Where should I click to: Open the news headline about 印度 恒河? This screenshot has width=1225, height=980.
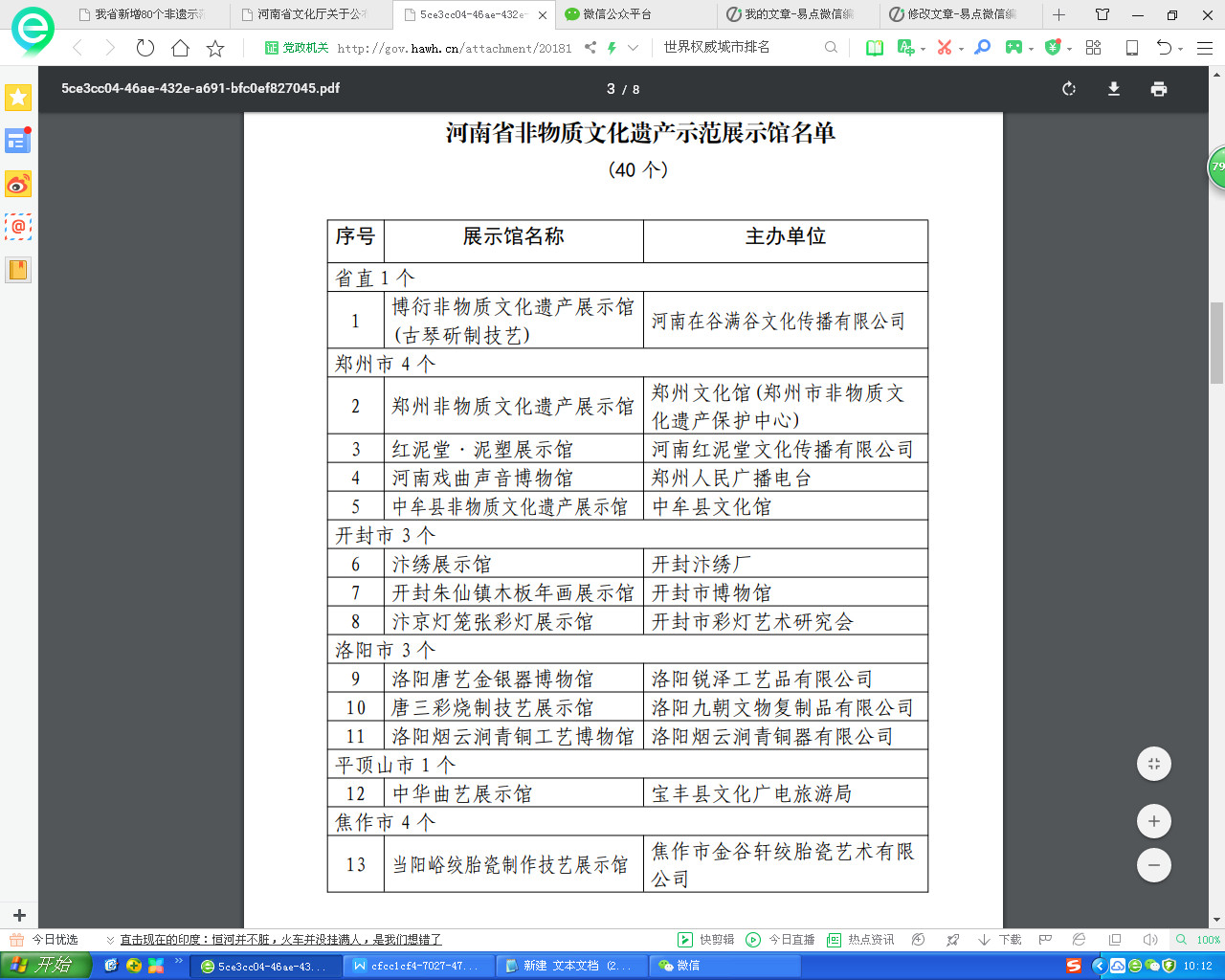pyautogui.click(x=280, y=940)
